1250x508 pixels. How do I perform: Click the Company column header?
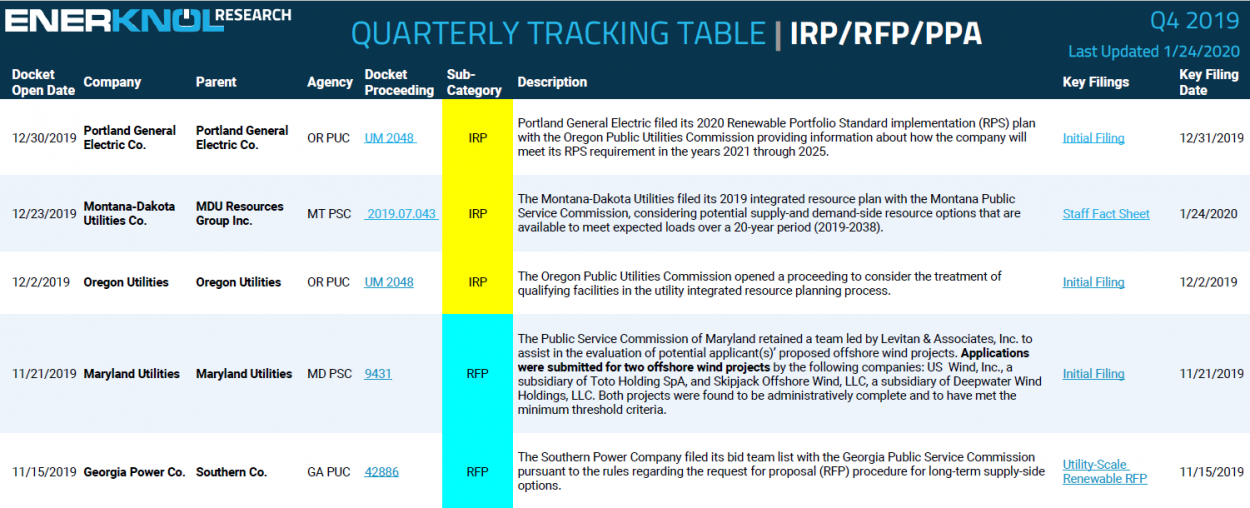[112, 82]
